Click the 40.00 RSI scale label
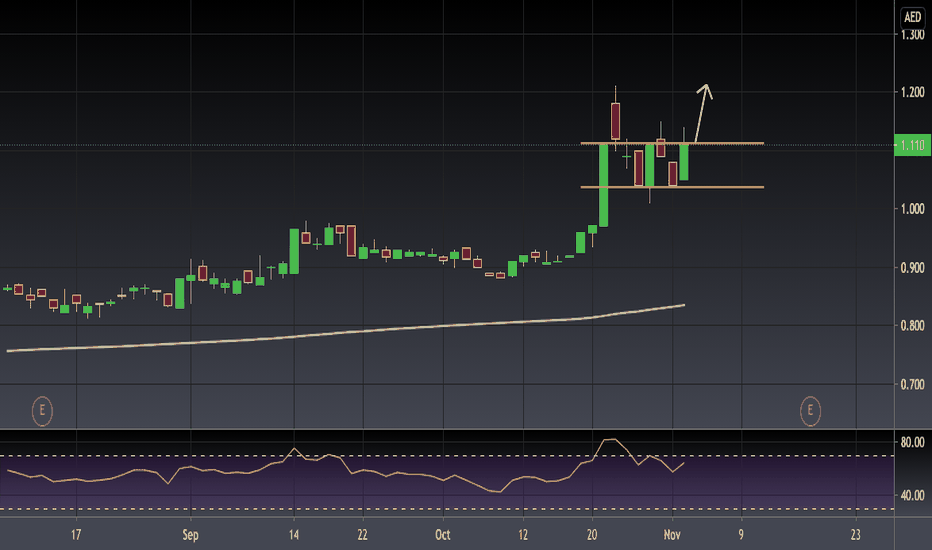Viewport: 932px width, 550px height. [x=912, y=495]
